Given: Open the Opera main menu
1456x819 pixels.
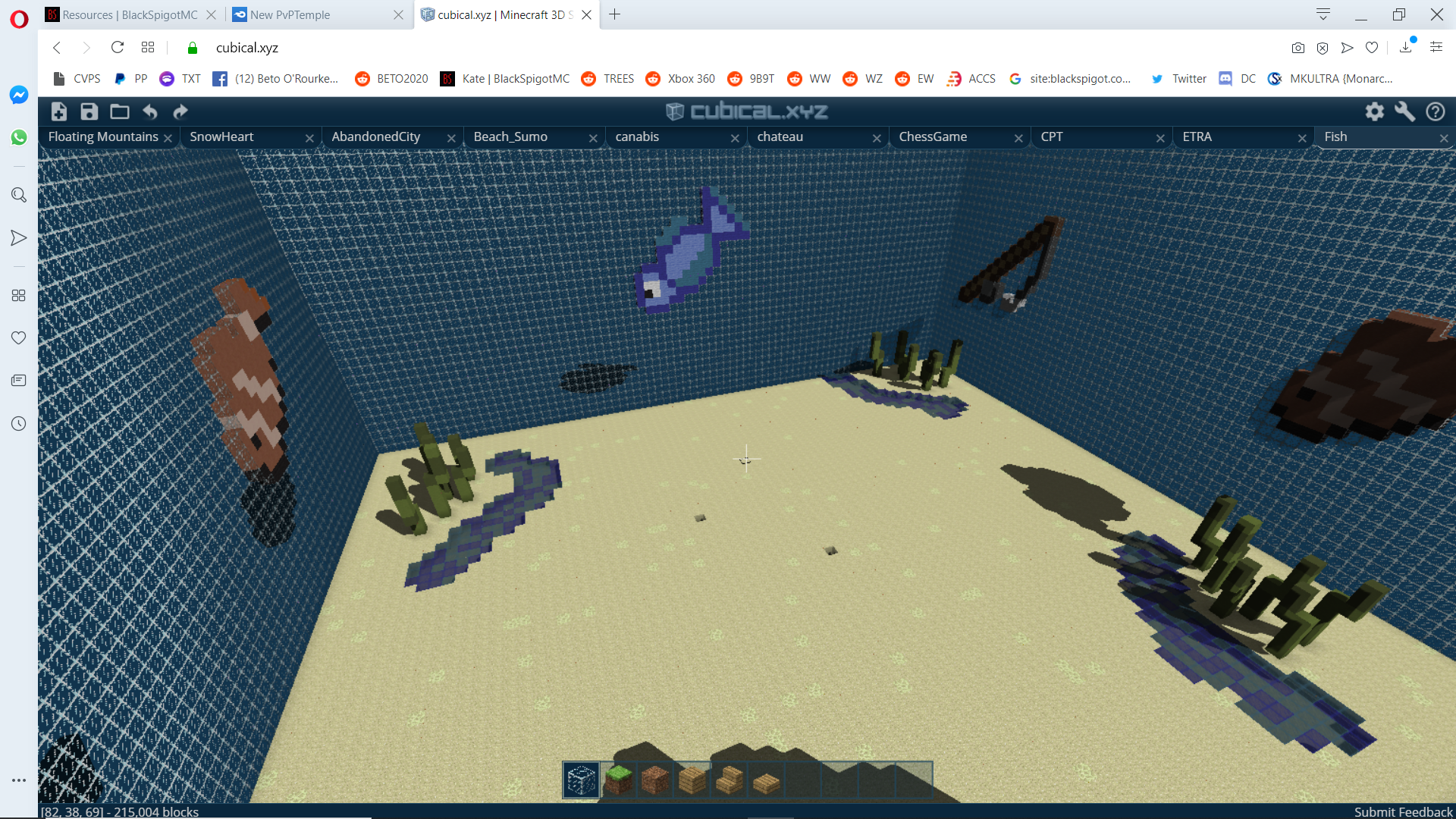Looking at the screenshot, I should click(19, 18).
